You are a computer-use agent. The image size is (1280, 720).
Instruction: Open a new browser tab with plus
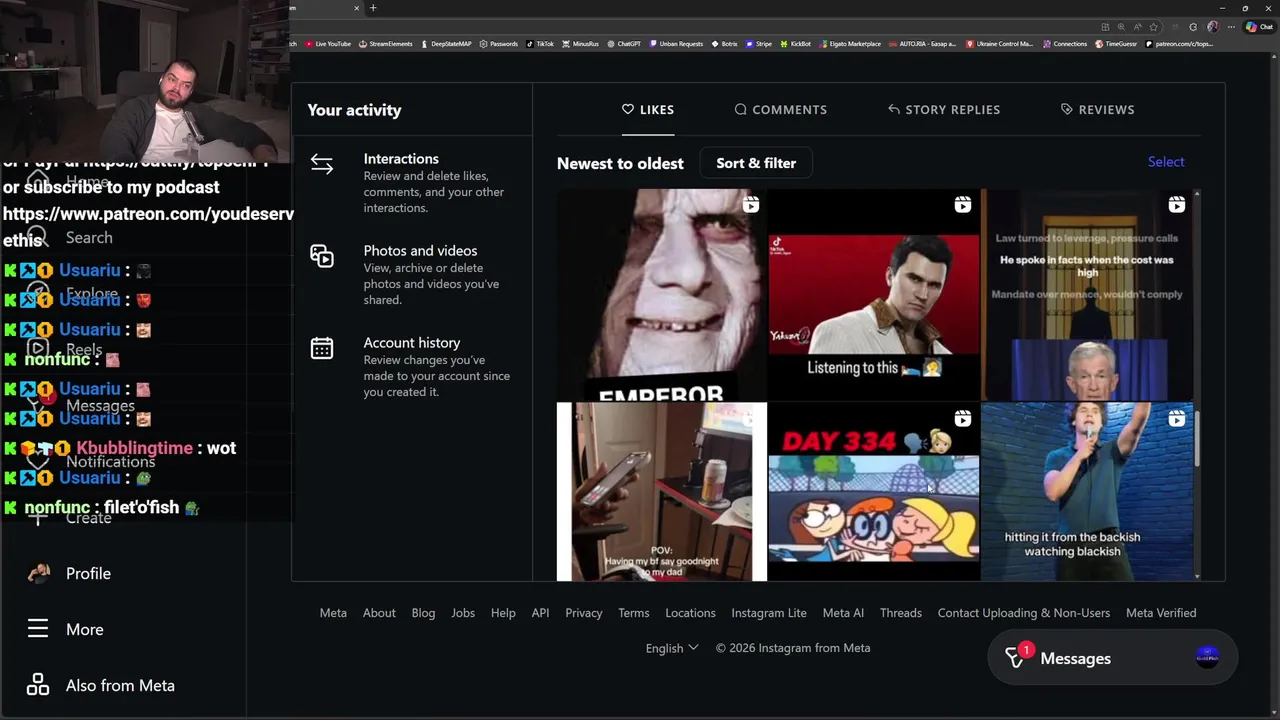[373, 8]
